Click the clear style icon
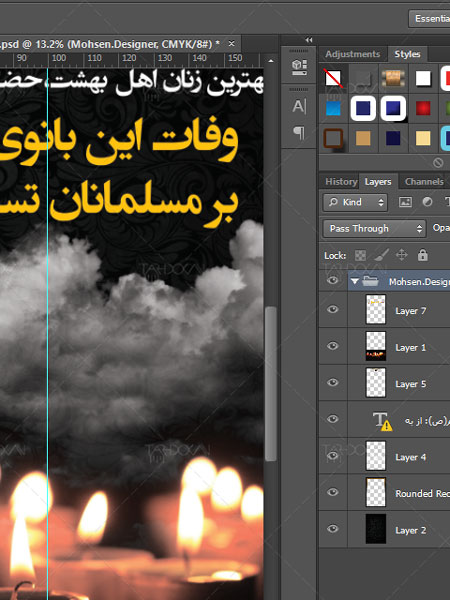The height and width of the screenshot is (600, 450). pyautogui.click(x=438, y=163)
